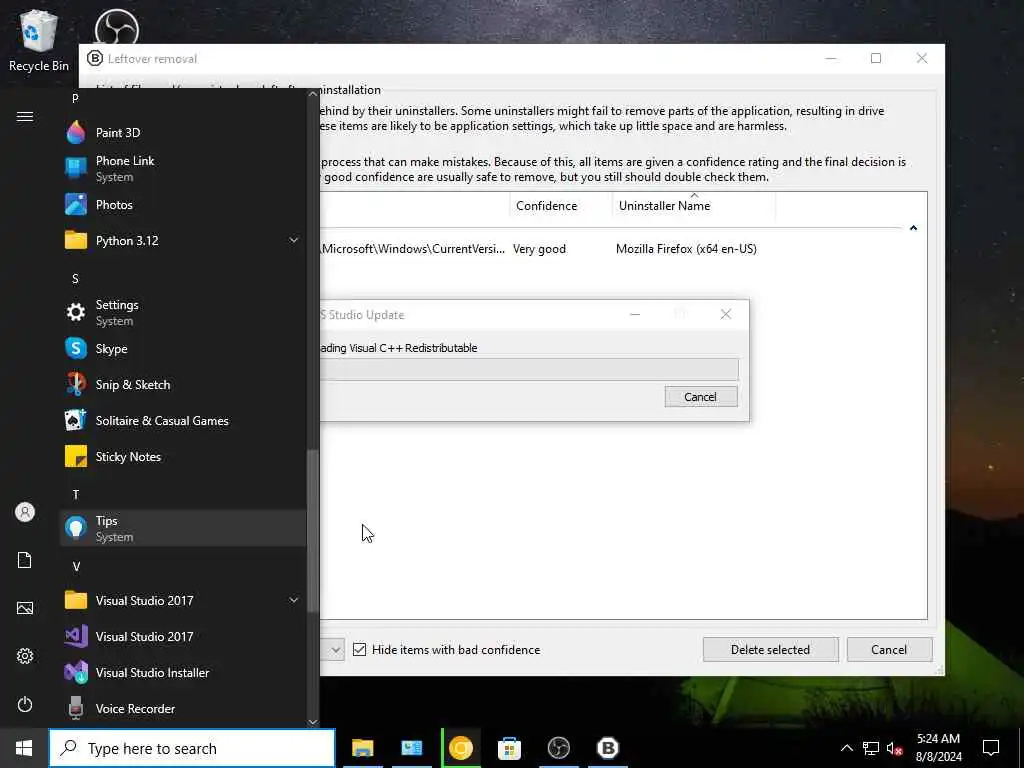Screen dimensions: 1024x768
Task: Click Cancel in Leftover removal window
Action: pyautogui.click(x=889, y=649)
